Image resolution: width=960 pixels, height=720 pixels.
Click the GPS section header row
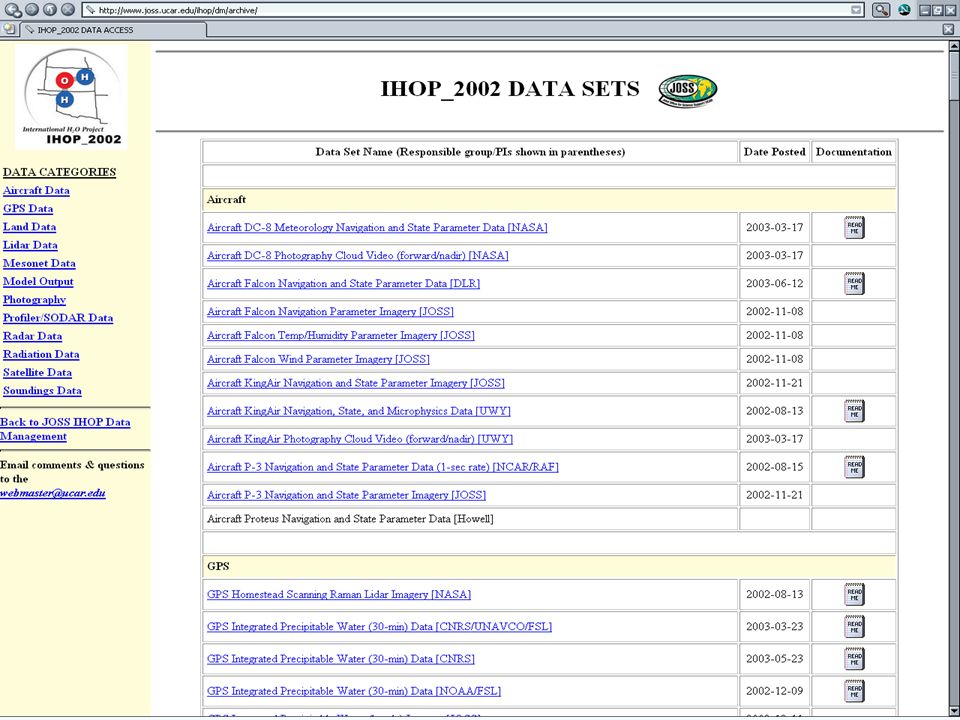pyautogui.click(x=549, y=566)
